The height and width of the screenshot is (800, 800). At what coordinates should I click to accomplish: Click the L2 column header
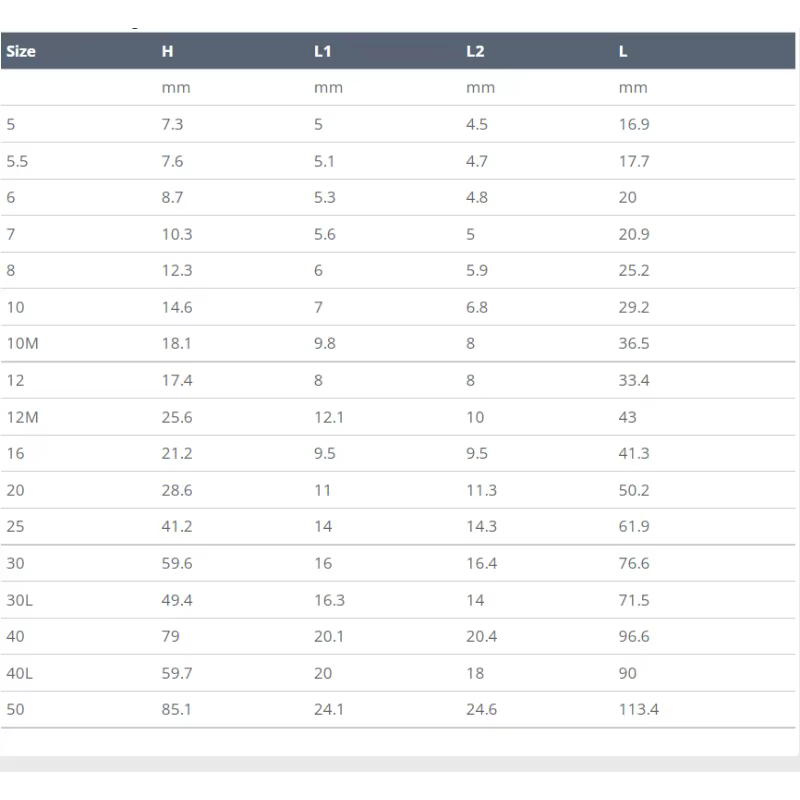475,52
